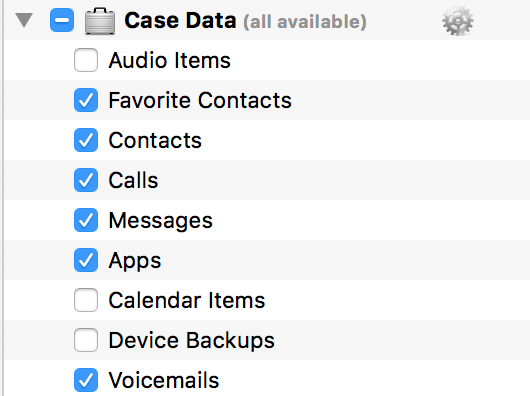Enable the Audio Items checkbox
The image size is (530, 396).
tap(86, 60)
